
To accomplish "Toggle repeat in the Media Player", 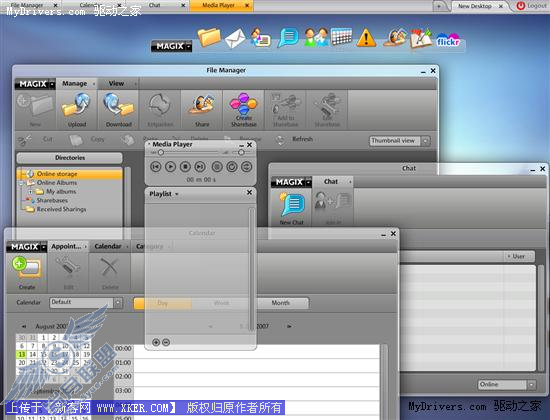I will pyautogui.click(x=232, y=167).
